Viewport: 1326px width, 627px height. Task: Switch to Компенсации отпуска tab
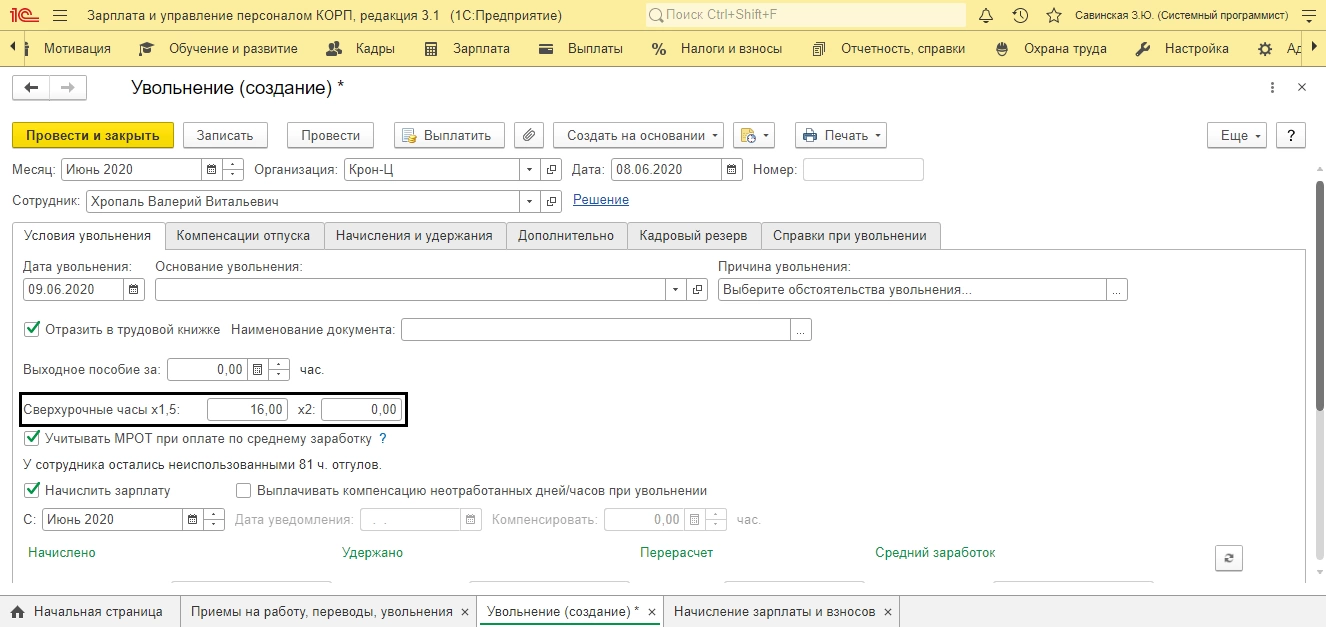243,236
